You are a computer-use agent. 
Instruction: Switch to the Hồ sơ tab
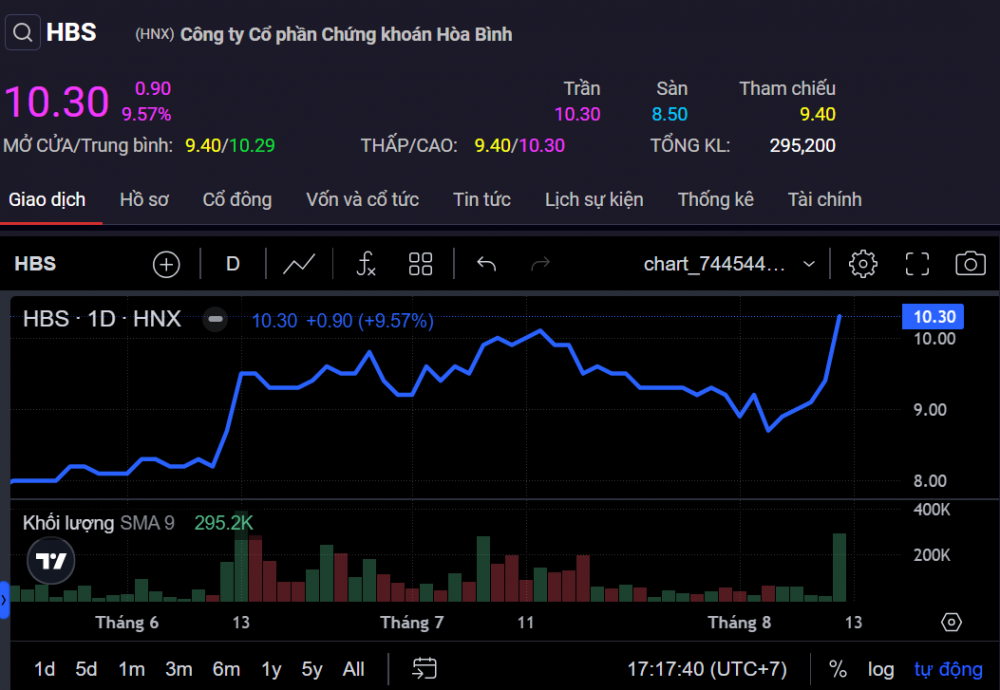tap(144, 199)
